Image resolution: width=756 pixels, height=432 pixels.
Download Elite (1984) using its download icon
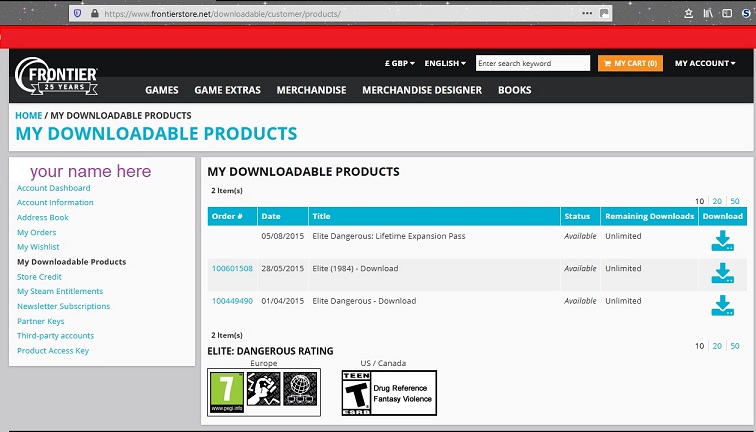click(x=722, y=273)
